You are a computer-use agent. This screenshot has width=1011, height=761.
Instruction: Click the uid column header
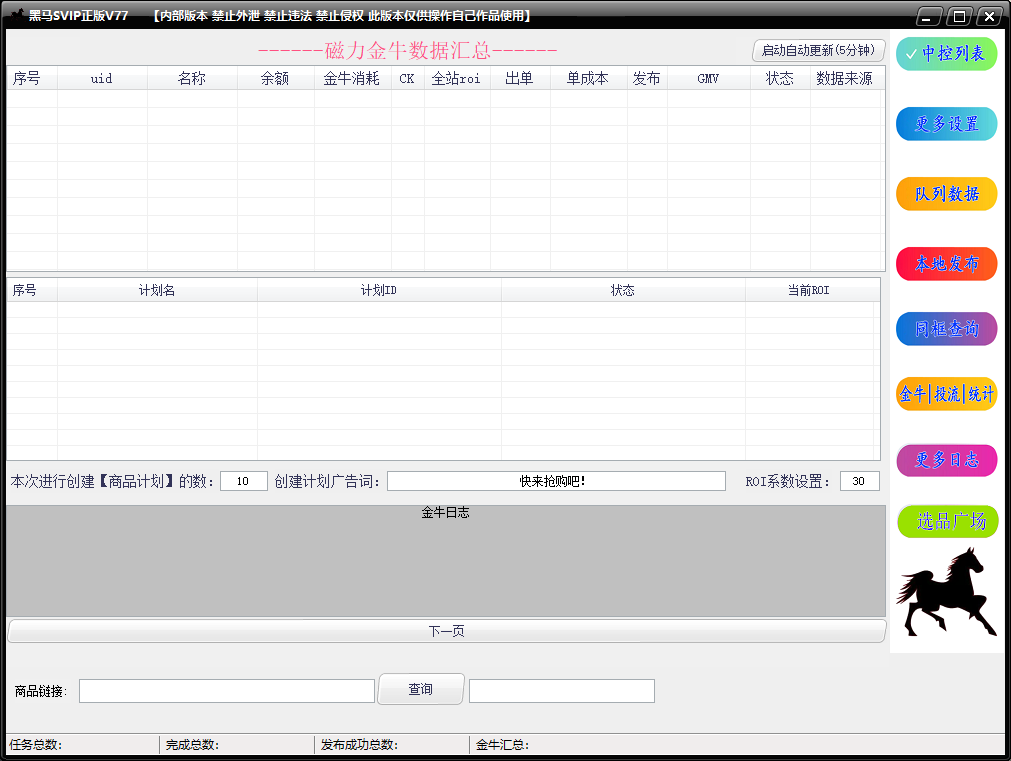101,79
